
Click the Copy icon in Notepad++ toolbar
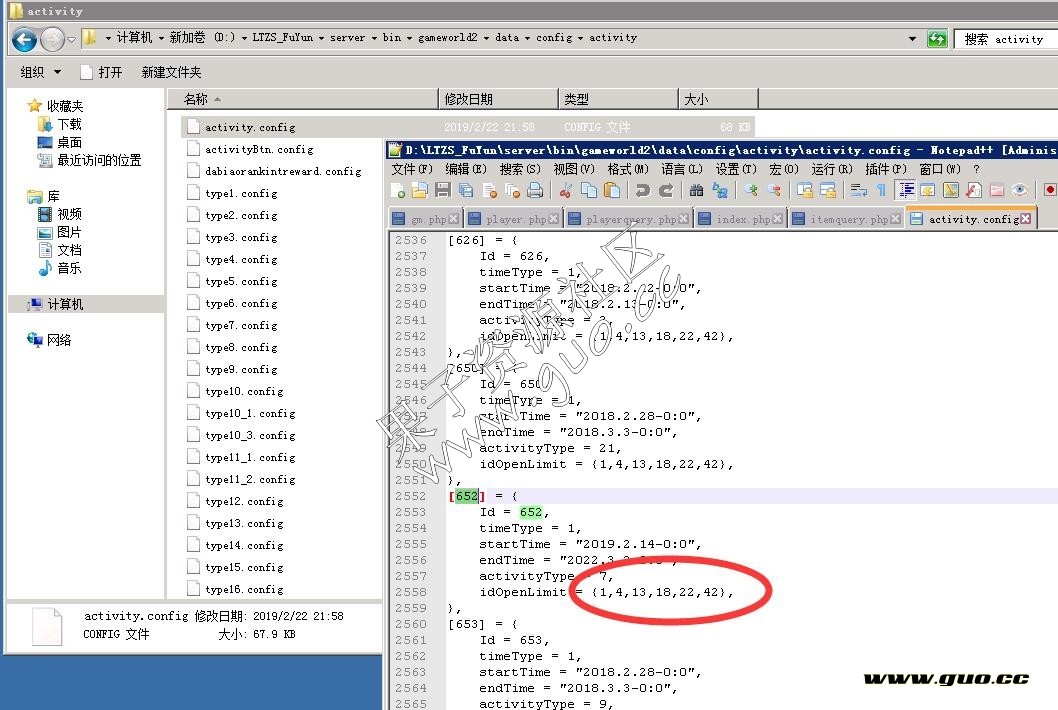tap(588, 191)
